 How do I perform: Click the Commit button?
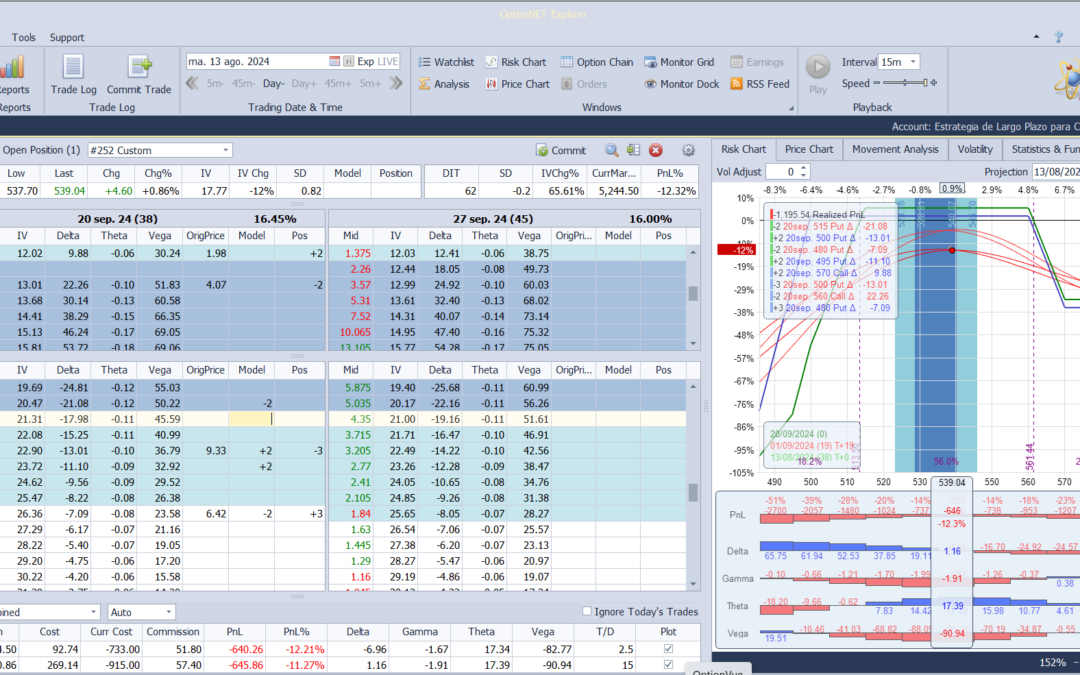[561, 150]
